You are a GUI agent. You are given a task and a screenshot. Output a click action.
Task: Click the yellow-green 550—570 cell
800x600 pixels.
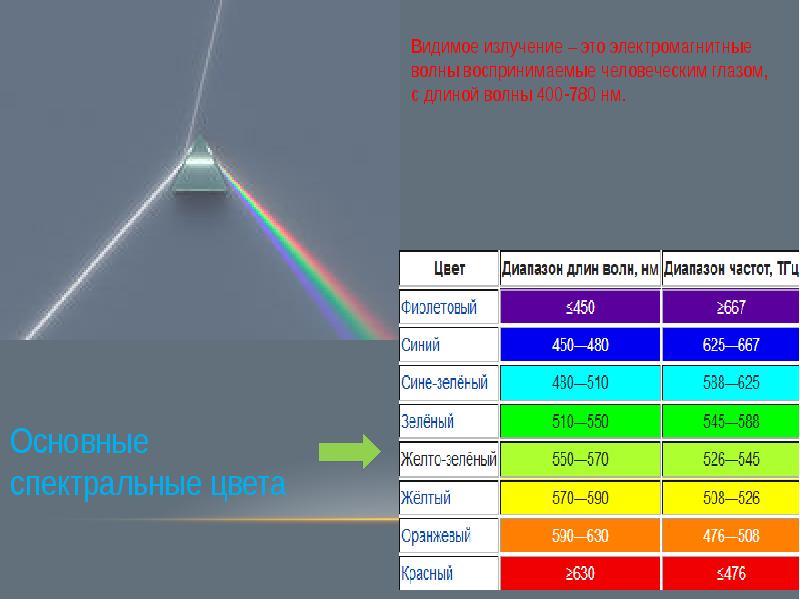coord(580,459)
